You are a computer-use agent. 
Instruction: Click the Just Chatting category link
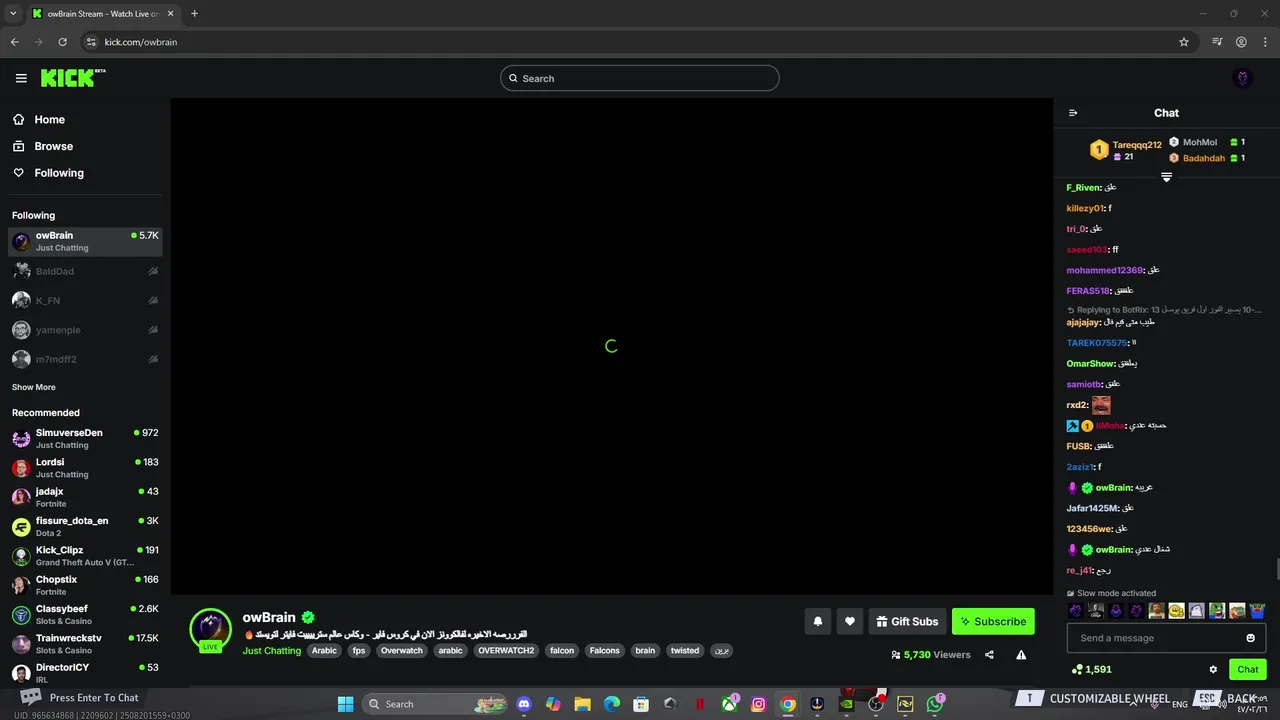click(271, 651)
